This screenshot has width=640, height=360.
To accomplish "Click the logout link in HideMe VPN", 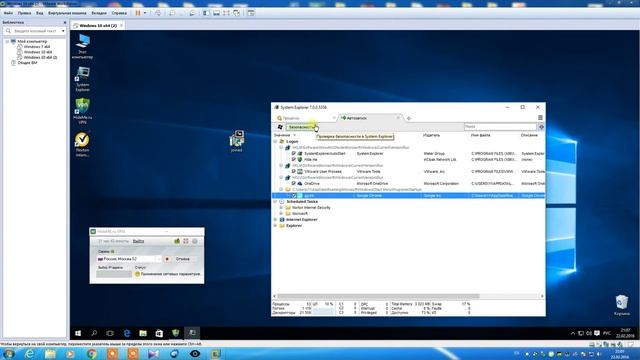I will click(x=138, y=241).
